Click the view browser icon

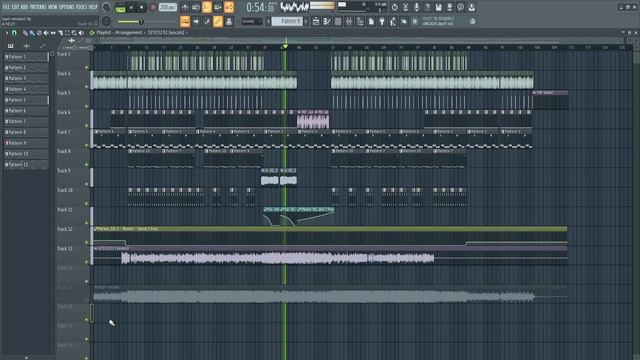(360, 21)
